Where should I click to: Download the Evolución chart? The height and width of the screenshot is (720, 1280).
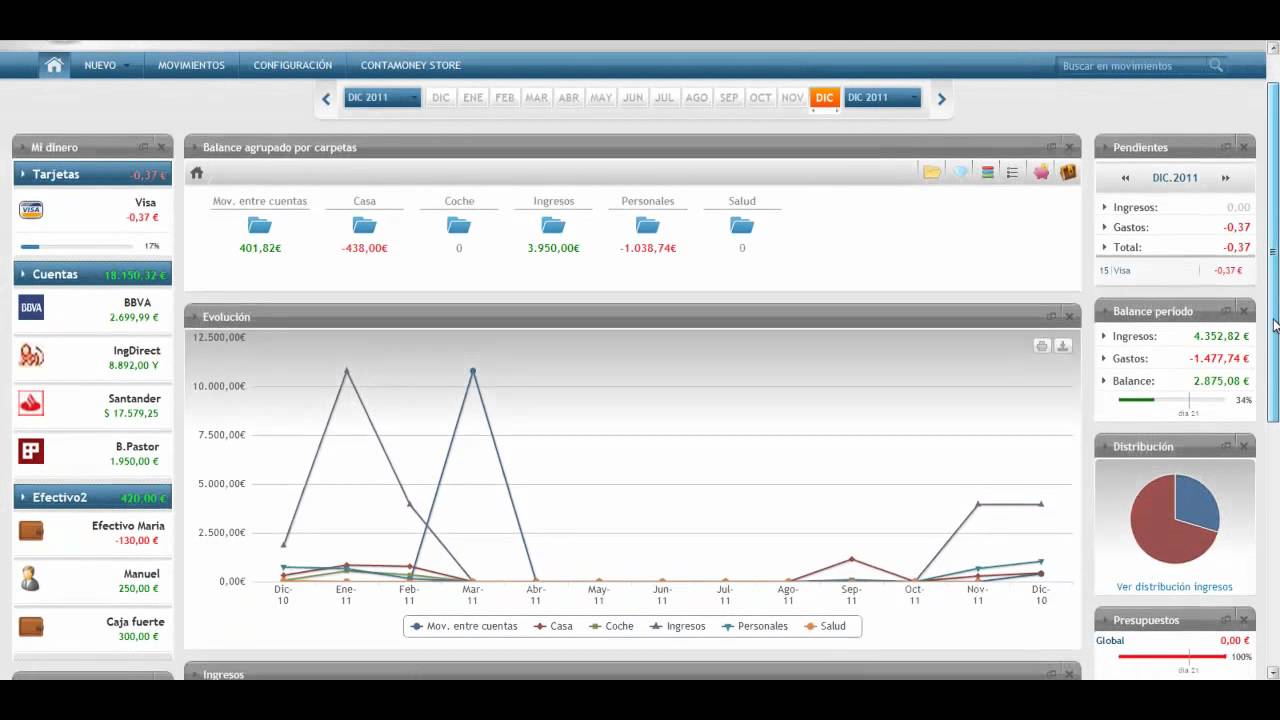(1063, 346)
